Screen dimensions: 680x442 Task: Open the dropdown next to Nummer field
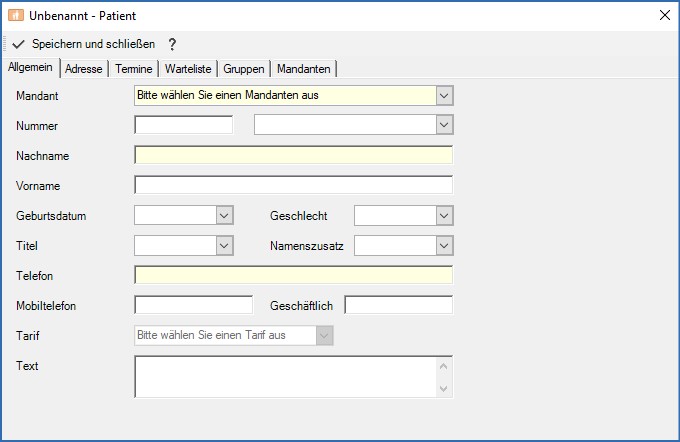coord(444,125)
